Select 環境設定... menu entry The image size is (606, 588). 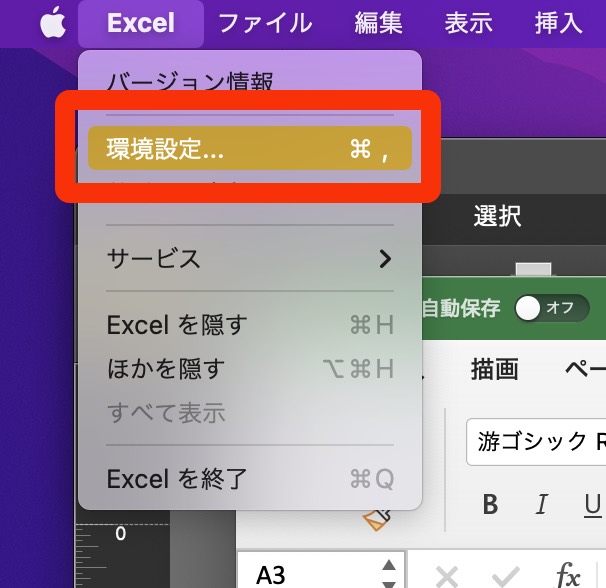point(250,148)
